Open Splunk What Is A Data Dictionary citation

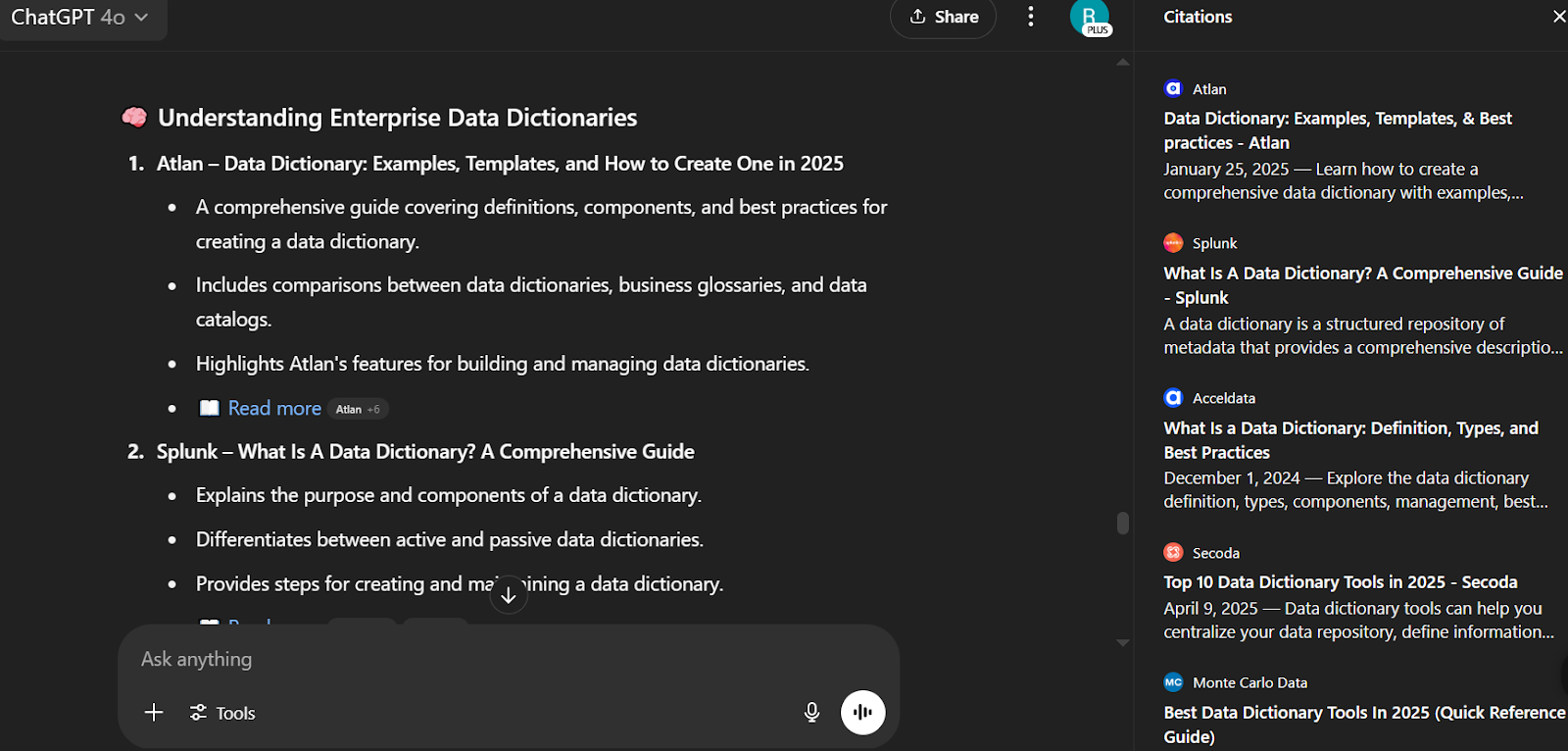click(x=1362, y=285)
